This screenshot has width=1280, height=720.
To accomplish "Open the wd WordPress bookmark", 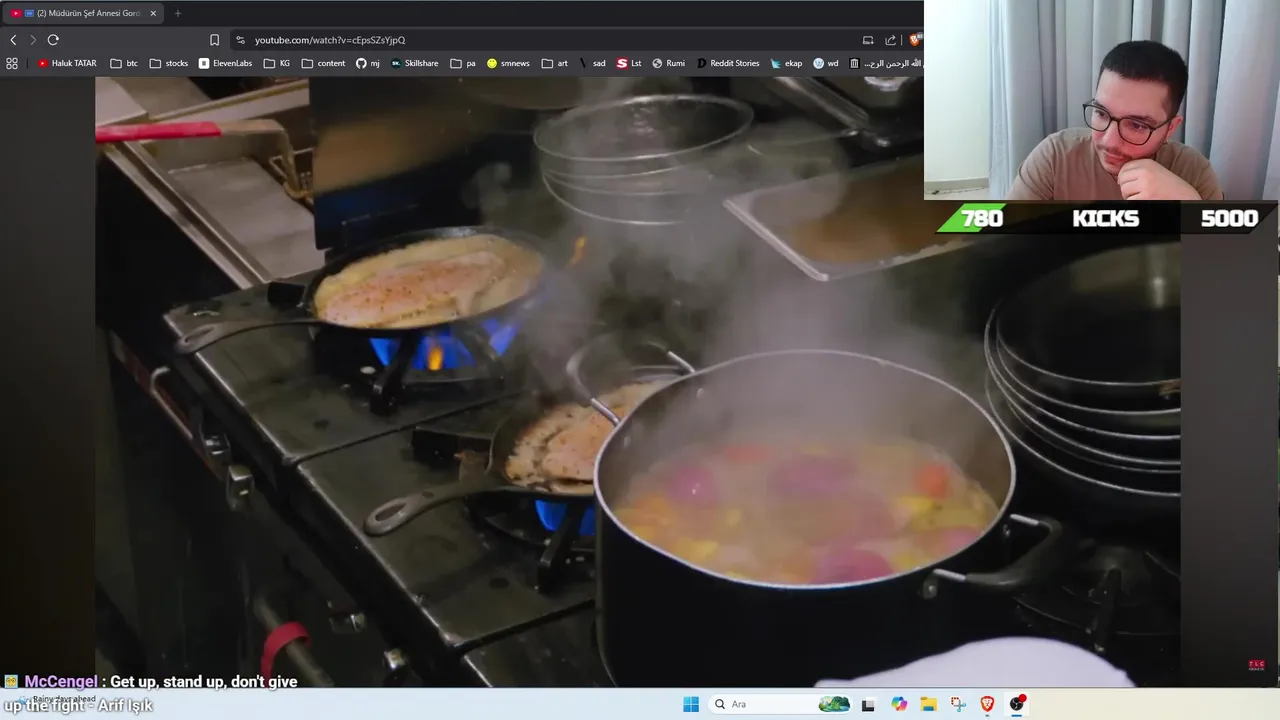I will (x=826, y=63).
